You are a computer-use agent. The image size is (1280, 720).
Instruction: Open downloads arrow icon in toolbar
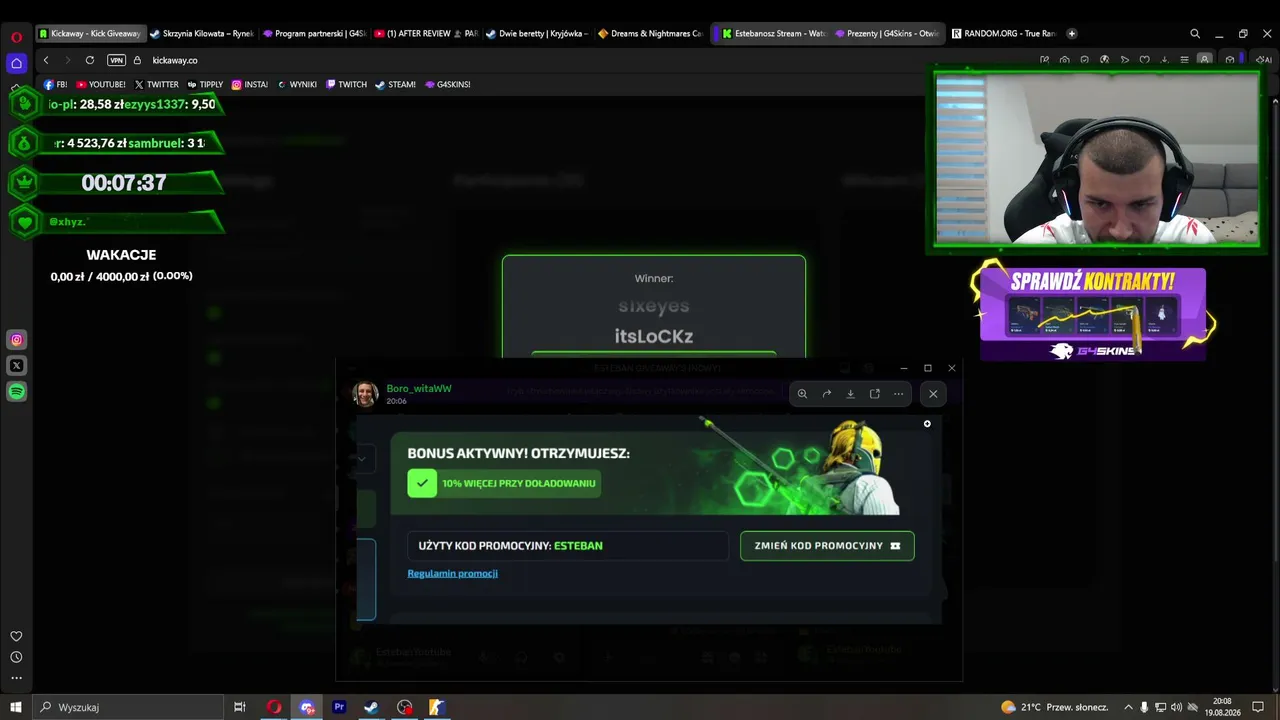click(x=1164, y=60)
